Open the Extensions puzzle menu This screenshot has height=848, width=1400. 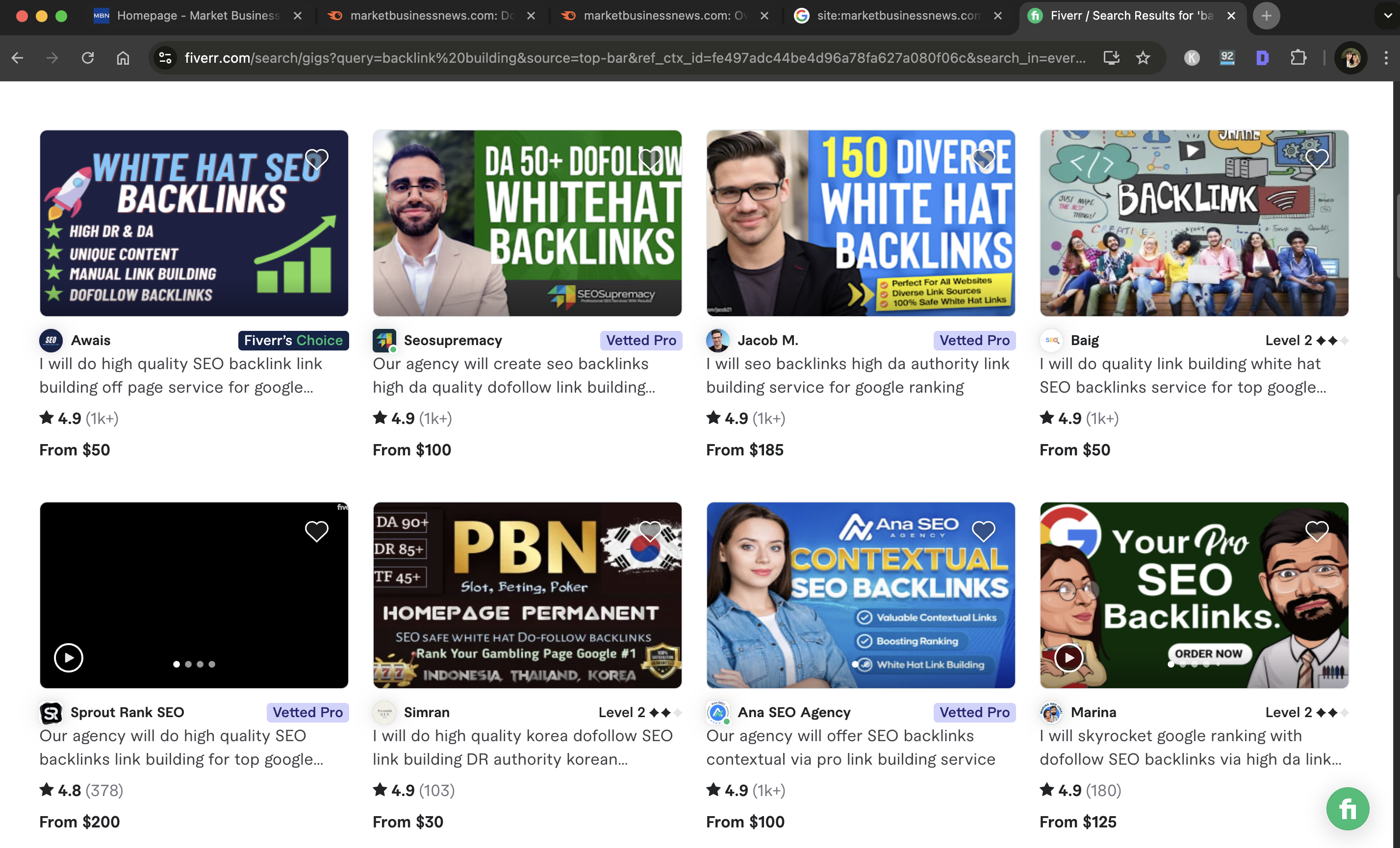[x=1298, y=57]
